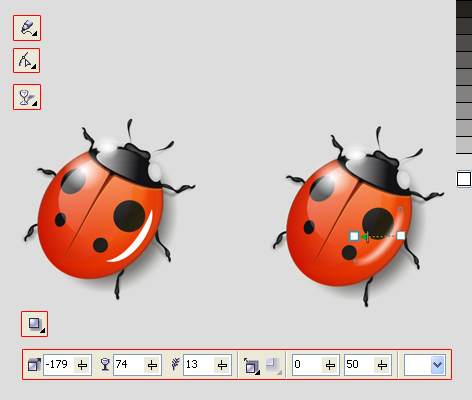
Task: Pick the white color swatch
Action: pyautogui.click(x=464, y=179)
